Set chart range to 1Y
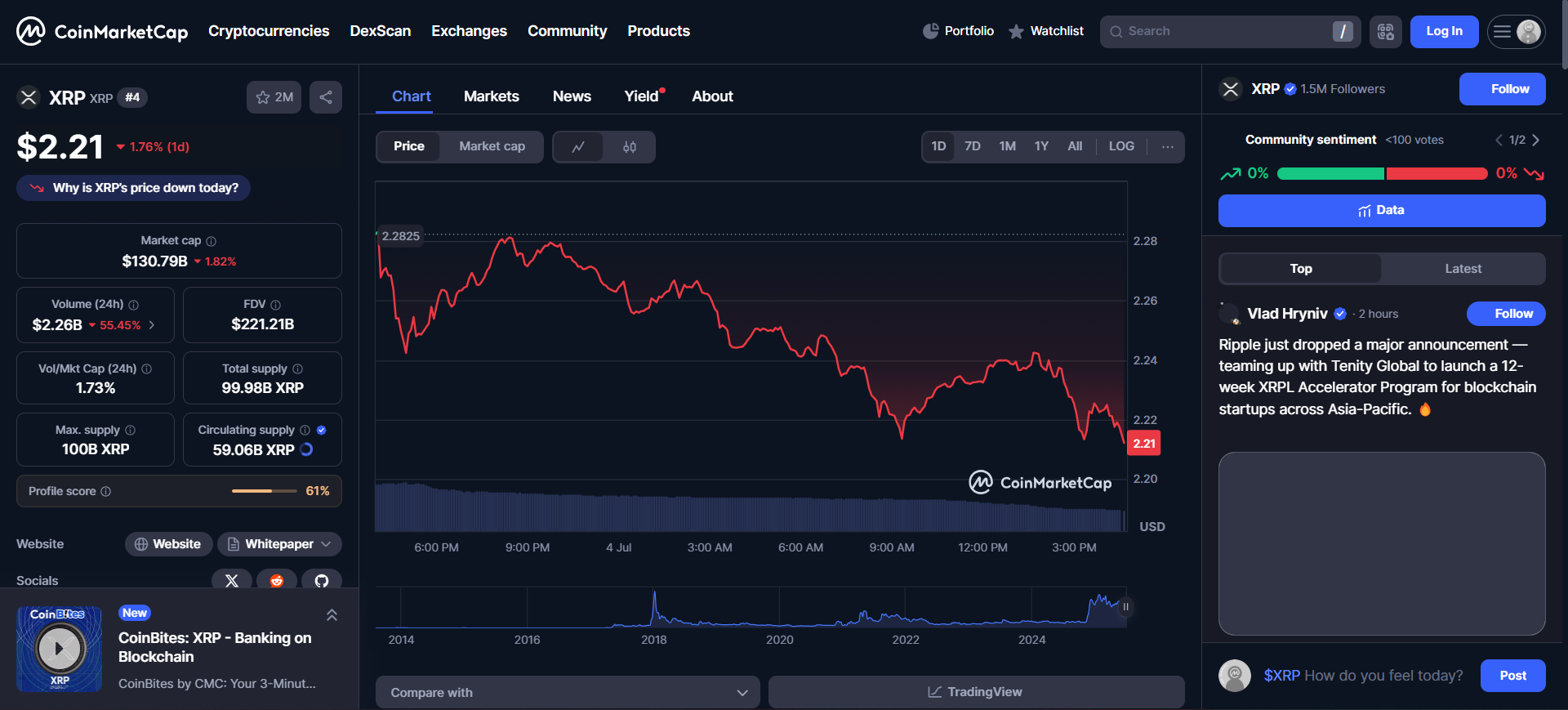Viewport: 1568px width, 710px height. tap(1041, 146)
